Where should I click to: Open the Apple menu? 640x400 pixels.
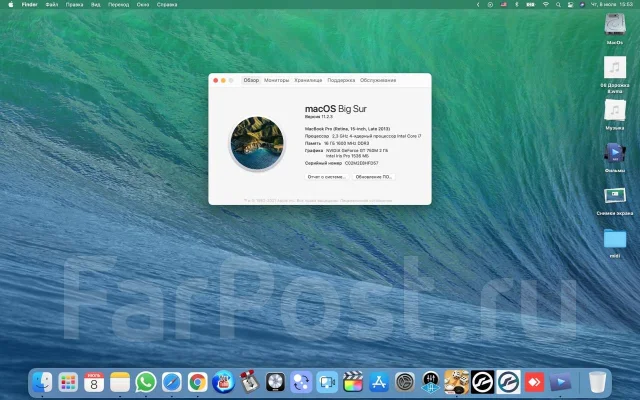pyautogui.click(x=11, y=4)
